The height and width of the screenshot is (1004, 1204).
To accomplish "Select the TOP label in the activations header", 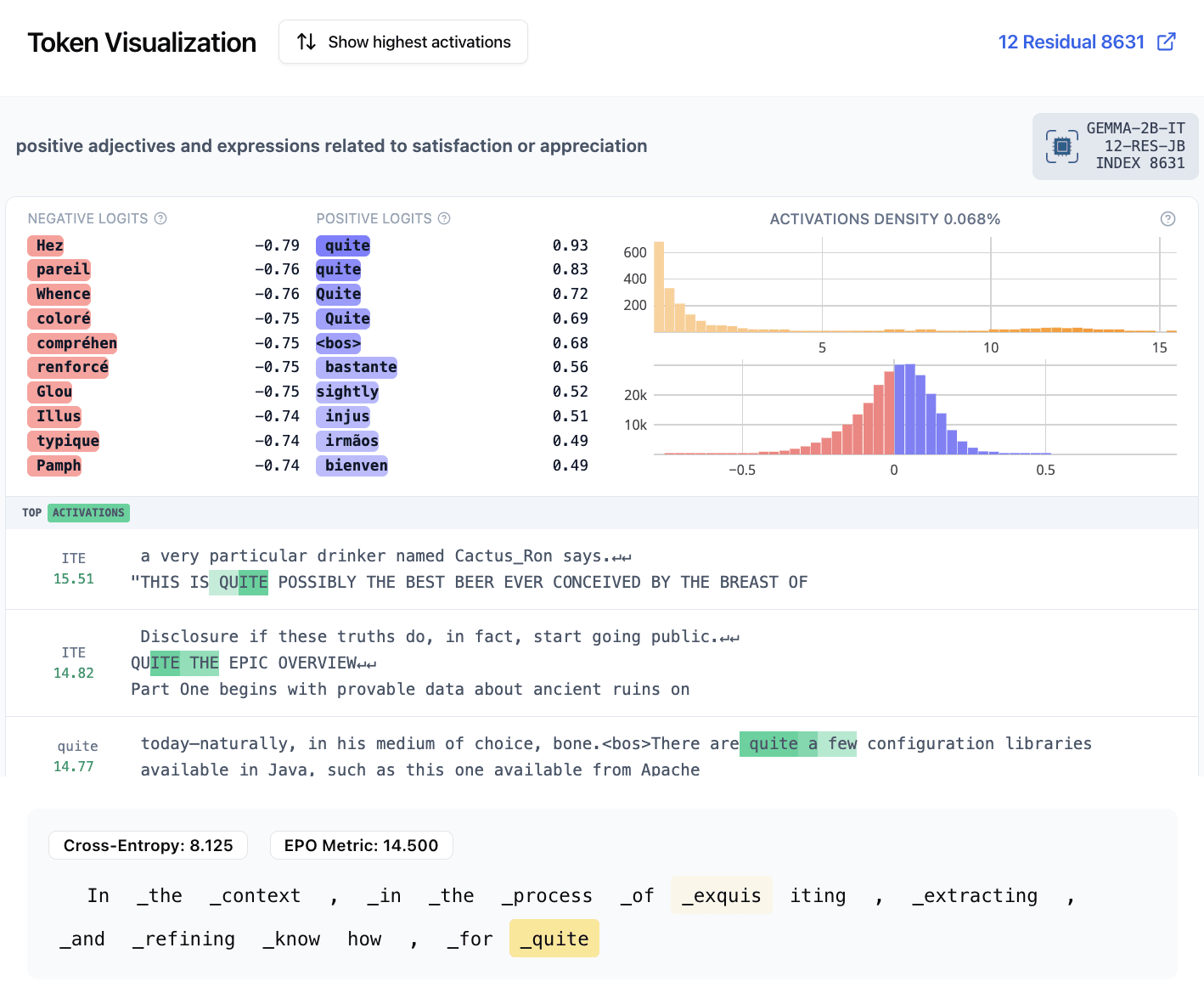I will click(31, 512).
